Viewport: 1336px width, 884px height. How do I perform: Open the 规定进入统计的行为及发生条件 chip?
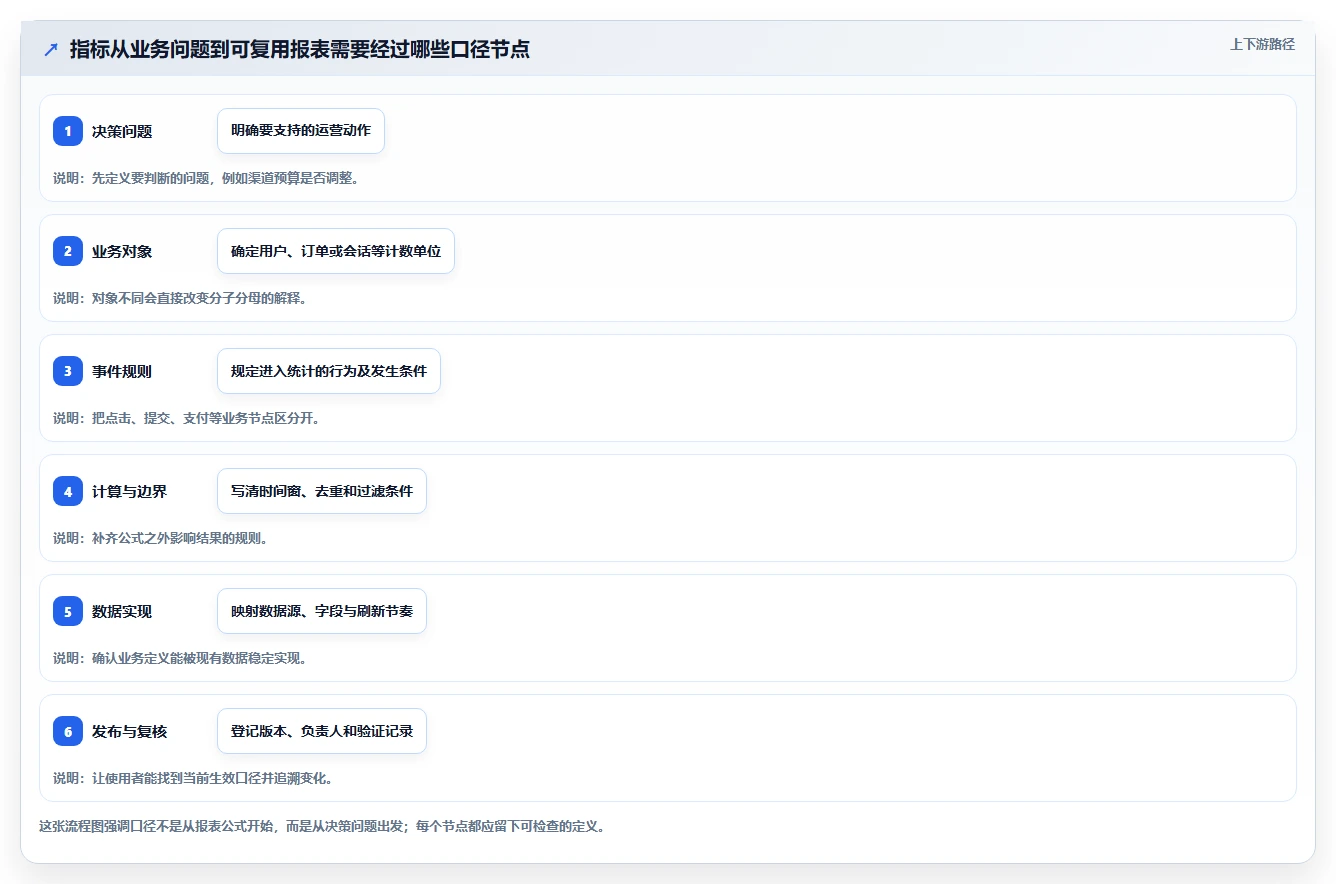click(x=329, y=371)
